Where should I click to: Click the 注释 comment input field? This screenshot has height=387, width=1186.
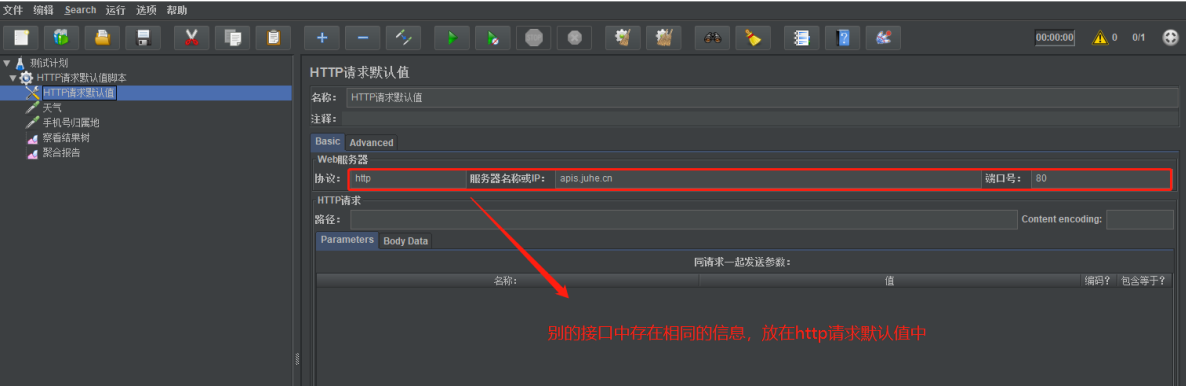760,119
